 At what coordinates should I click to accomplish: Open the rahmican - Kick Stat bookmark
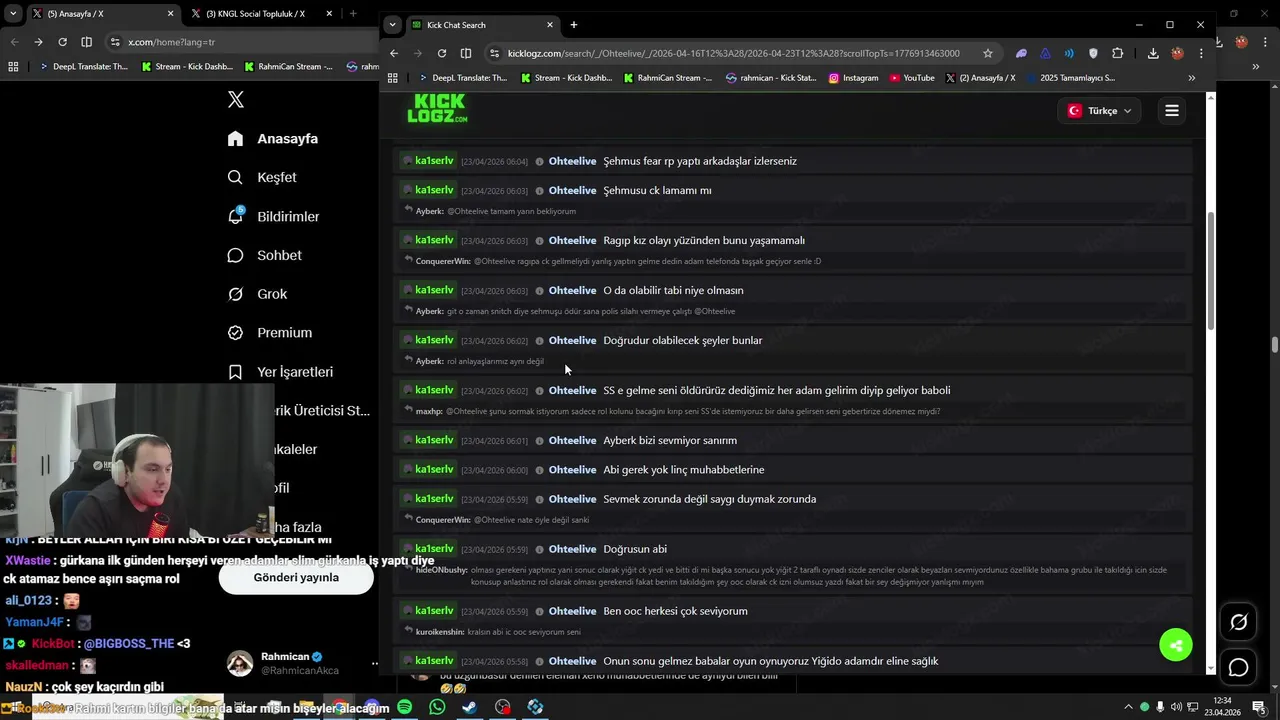coord(771,78)
